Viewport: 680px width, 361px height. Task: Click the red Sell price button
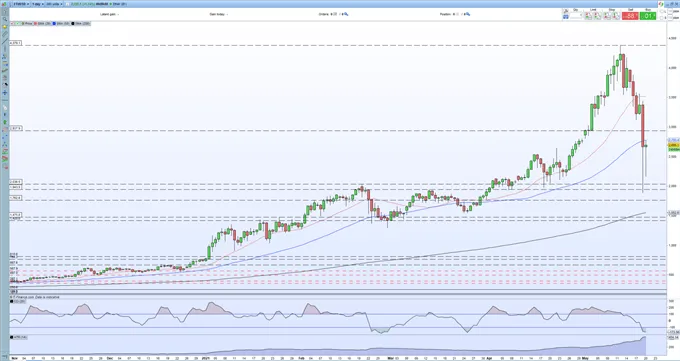[630, 16]
